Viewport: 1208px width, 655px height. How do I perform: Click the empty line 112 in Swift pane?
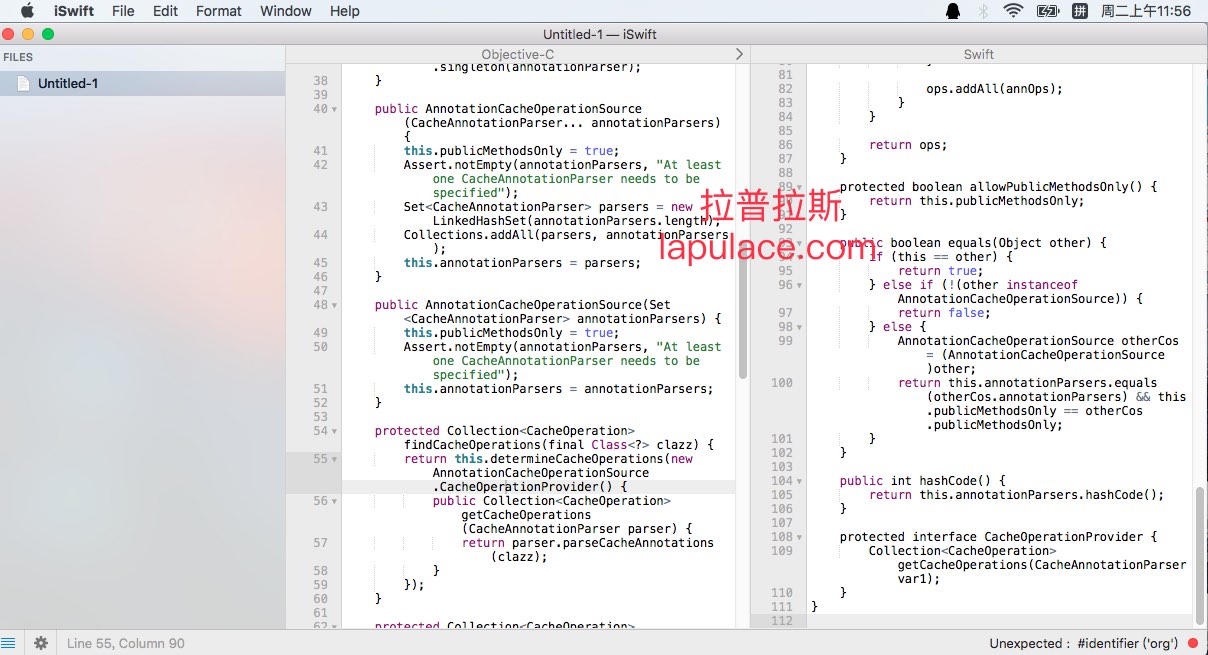click(x=1000, y=621)
